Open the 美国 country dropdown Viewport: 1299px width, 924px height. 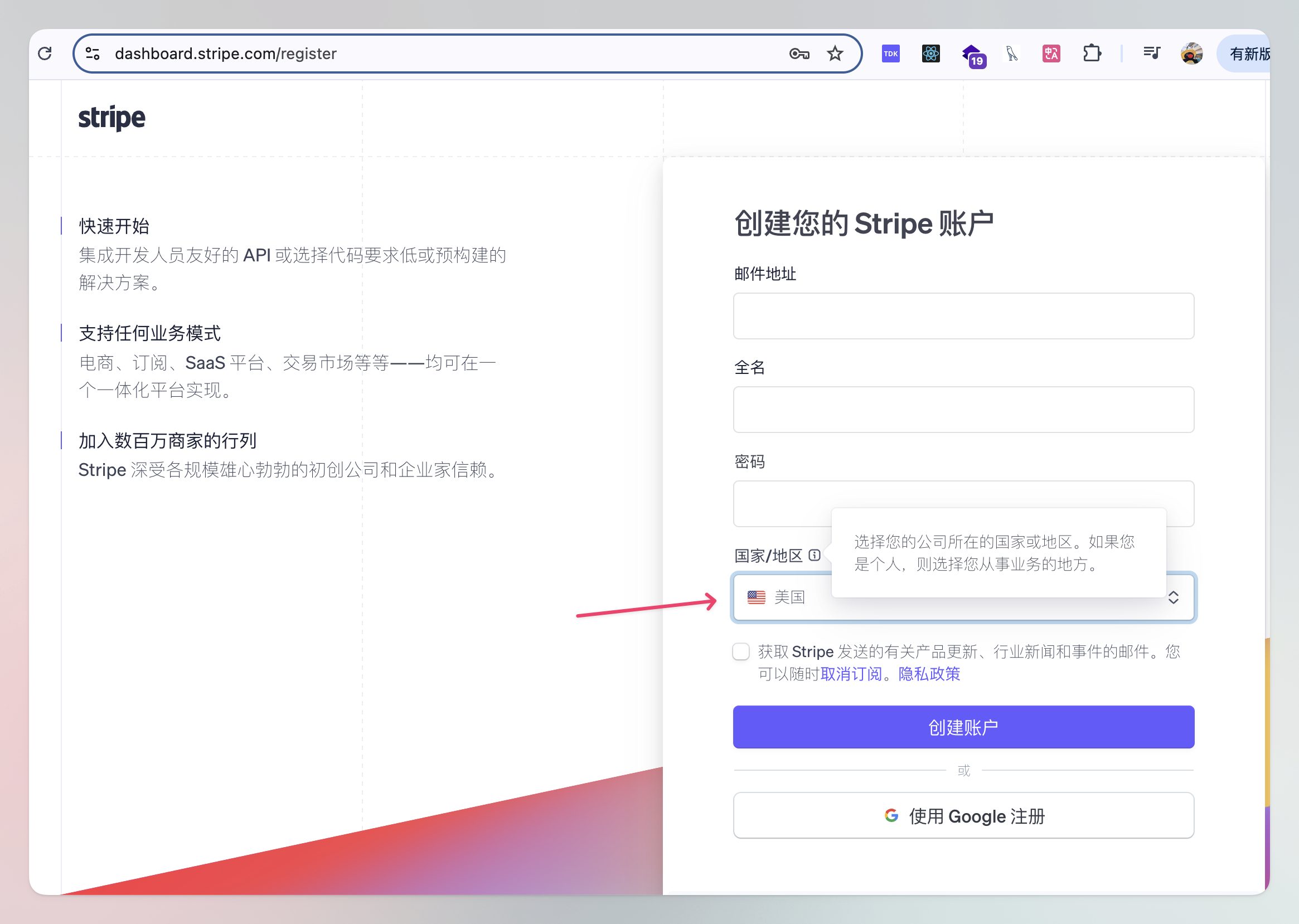click(963, 597)
